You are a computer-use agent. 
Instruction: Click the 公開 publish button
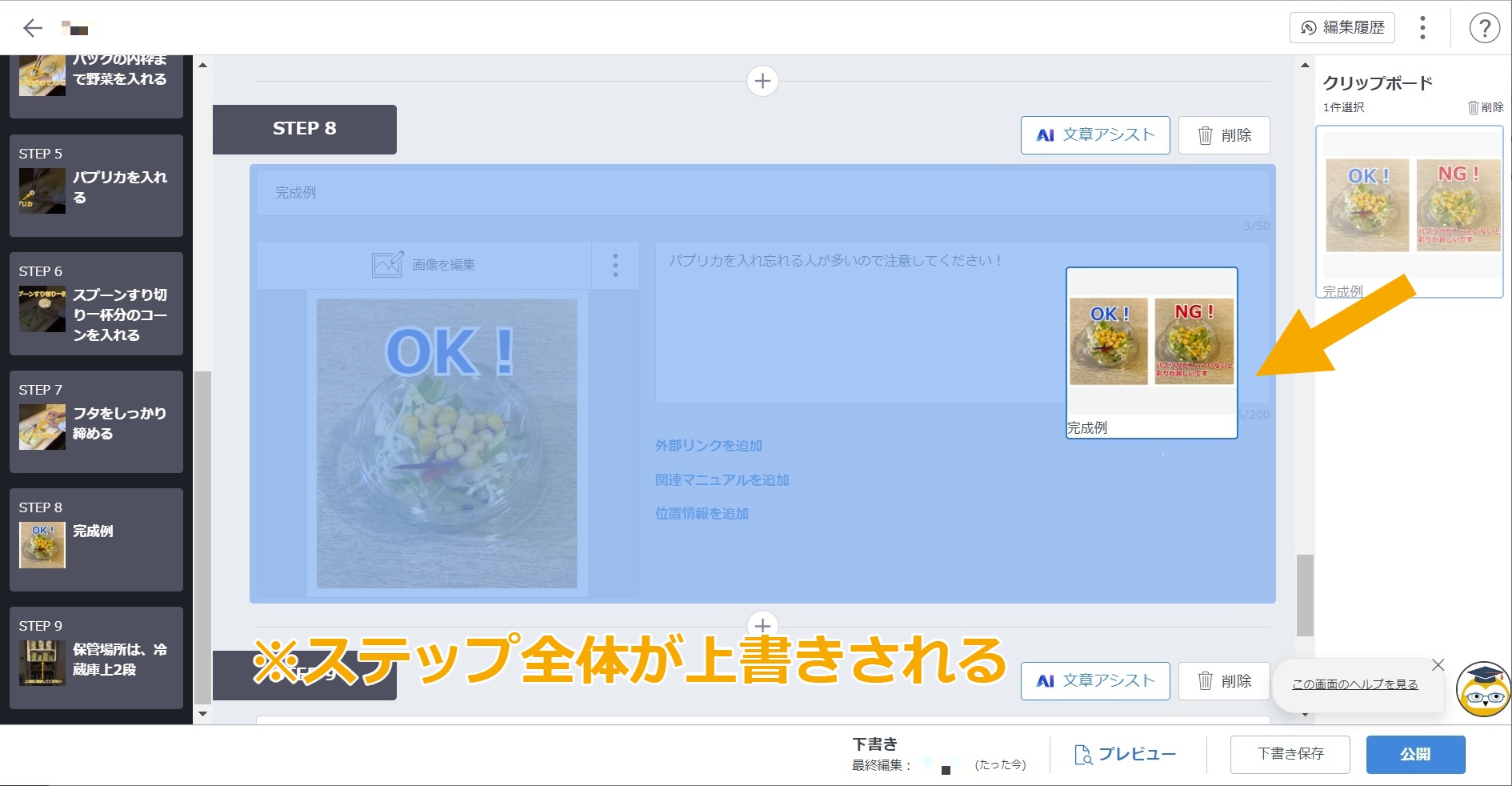(x=1414, y=755)
